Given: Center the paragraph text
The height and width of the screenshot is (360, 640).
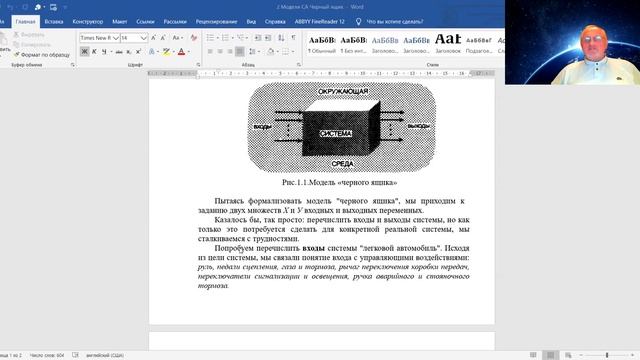Looking at the screenshot, I should pos(220,51).
